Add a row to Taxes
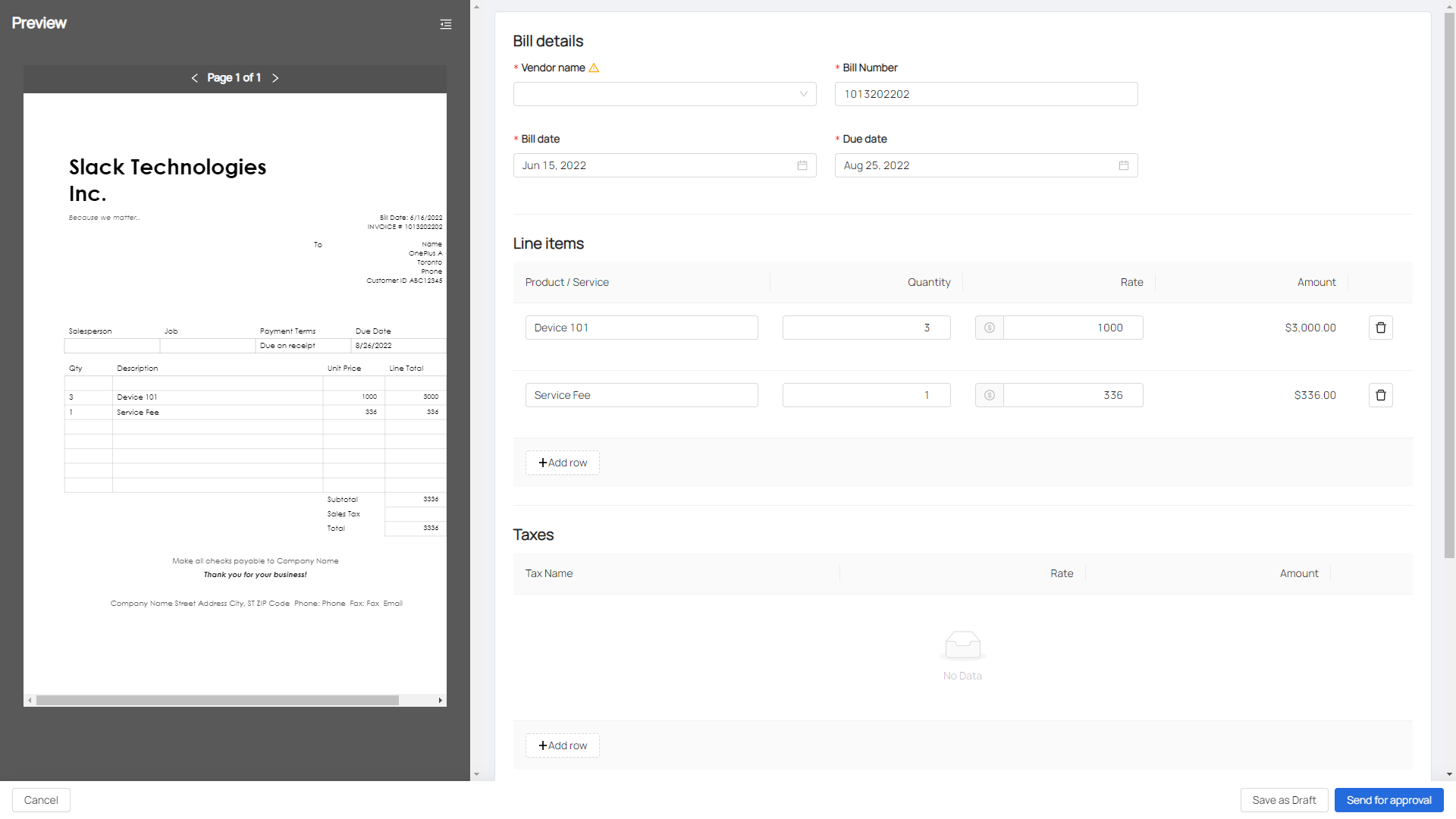This screenshot has height=819, width=1456. [x=563, y=745]
